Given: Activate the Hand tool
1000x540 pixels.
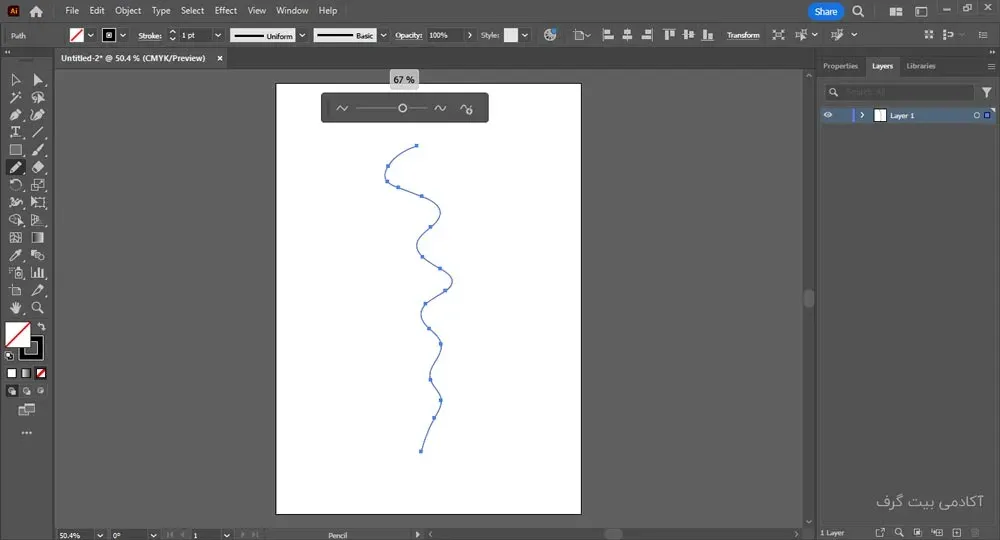Looking at the screenshot, I should pos(15,308).
